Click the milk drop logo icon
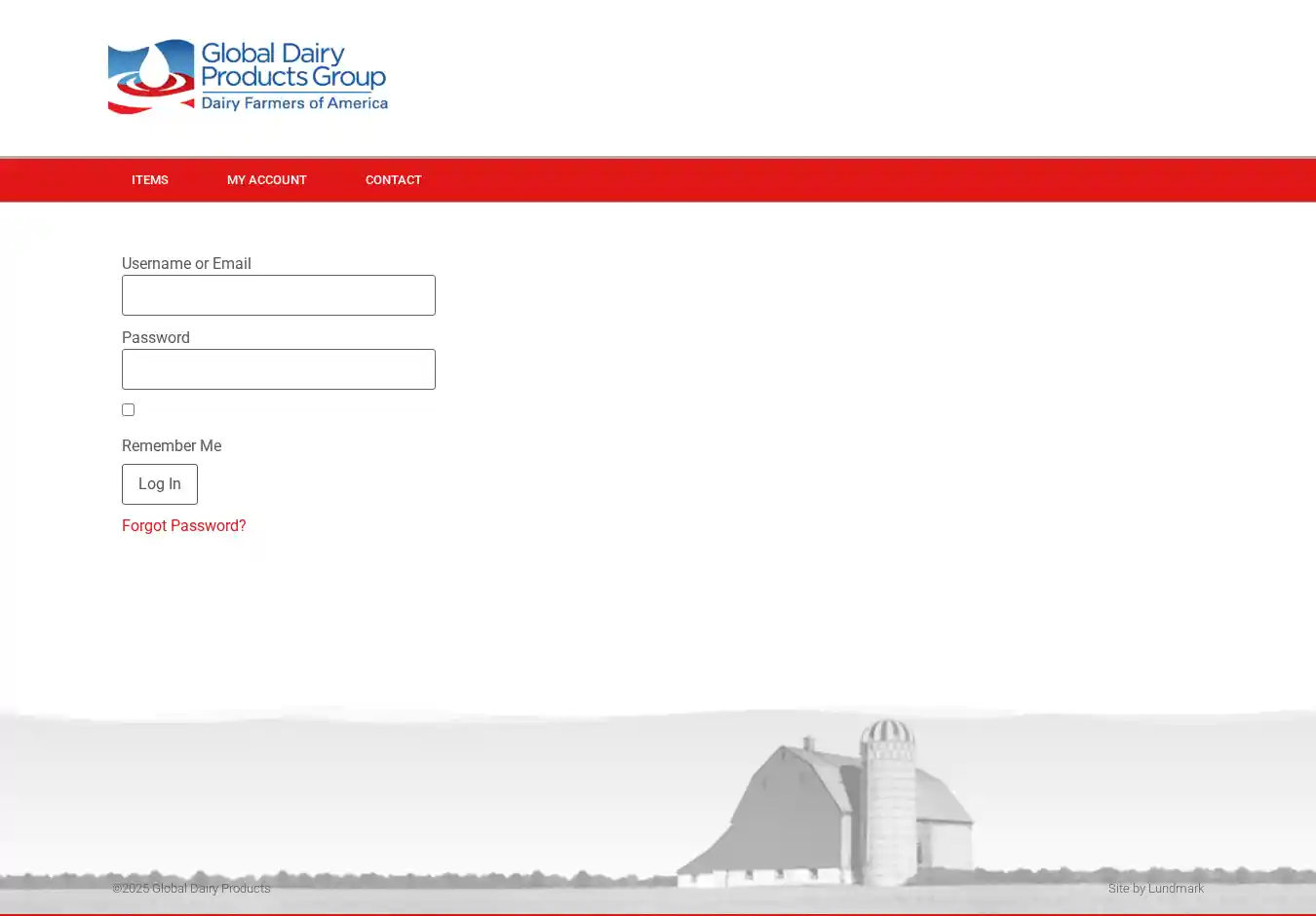Viewport: 1316px width, 916px height. point(154,68)
